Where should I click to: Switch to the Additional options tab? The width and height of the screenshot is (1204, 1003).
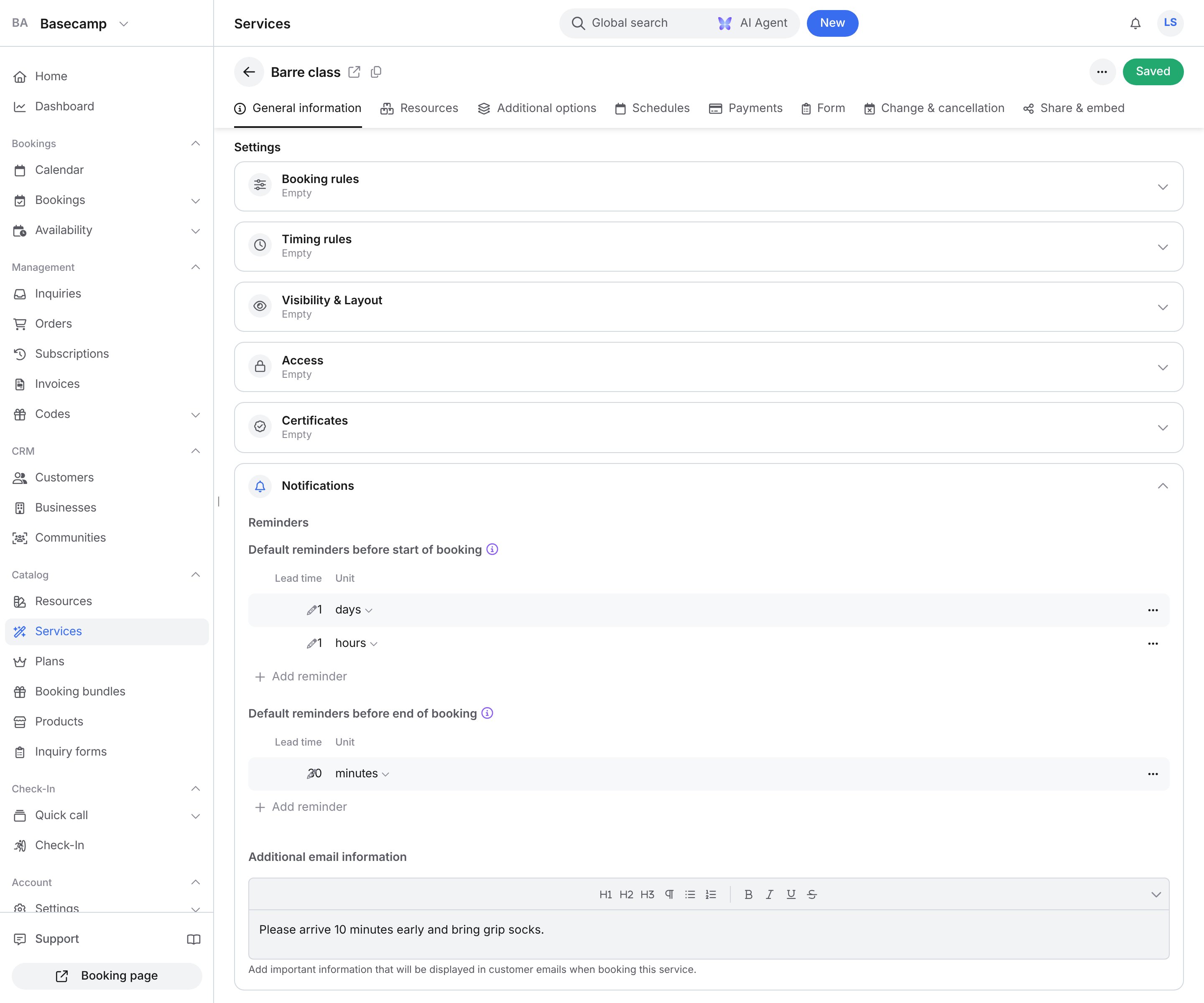(537, 108)
